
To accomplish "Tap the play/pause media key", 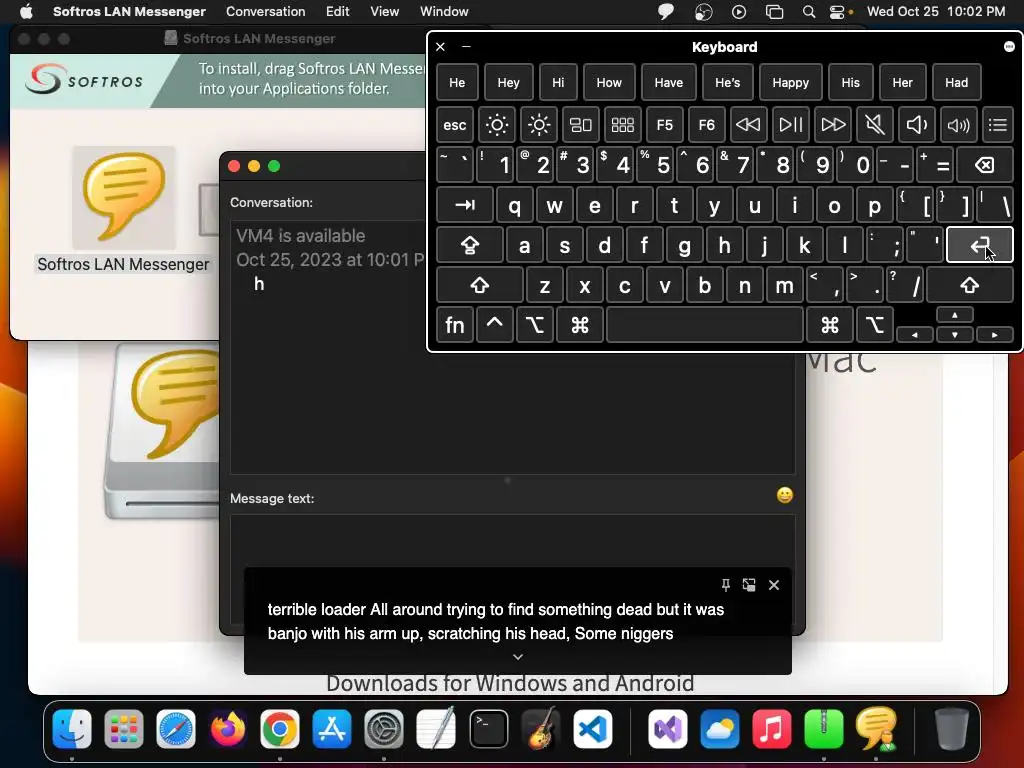I will (x=790, y=124).
